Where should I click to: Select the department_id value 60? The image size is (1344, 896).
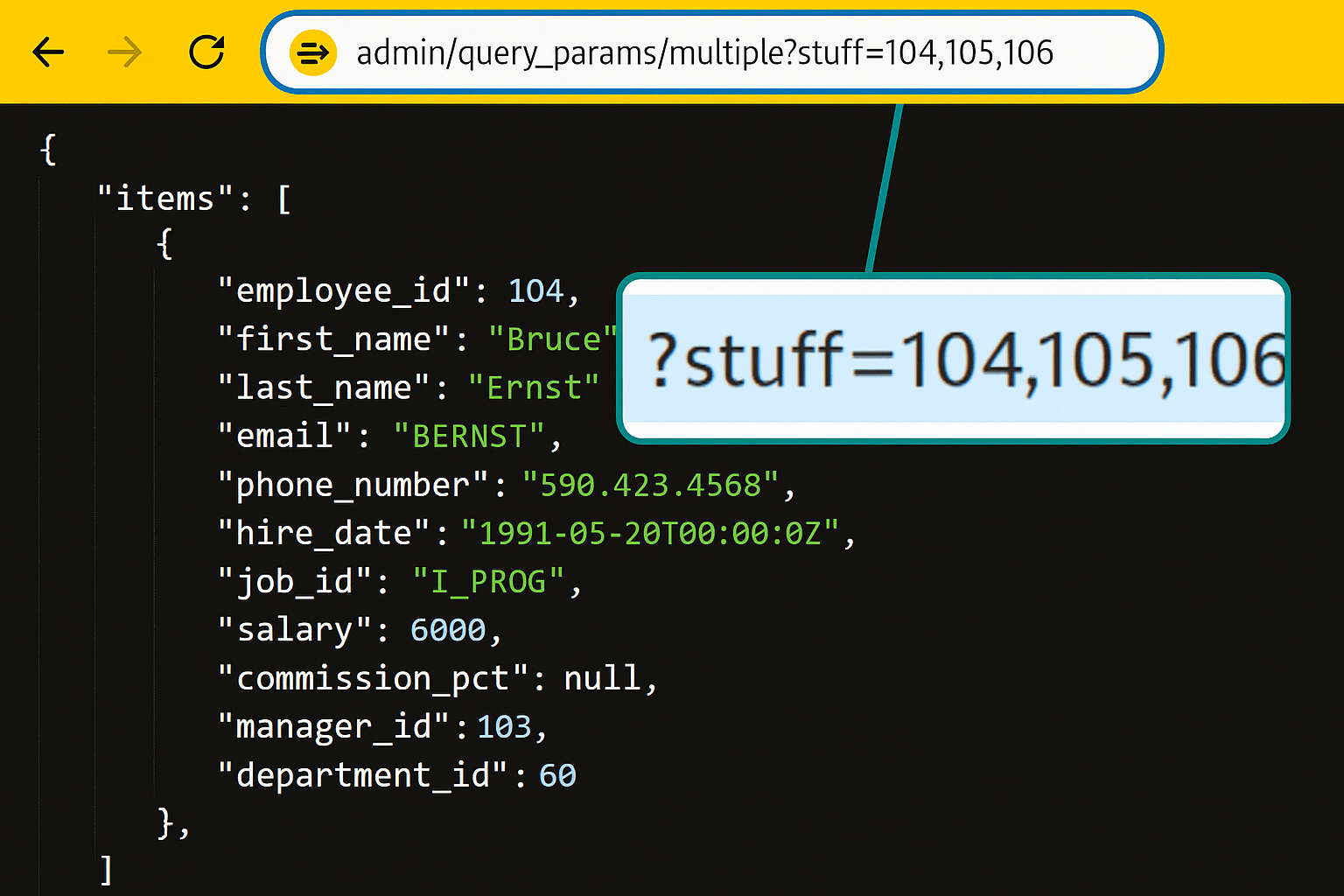point(559,774)
